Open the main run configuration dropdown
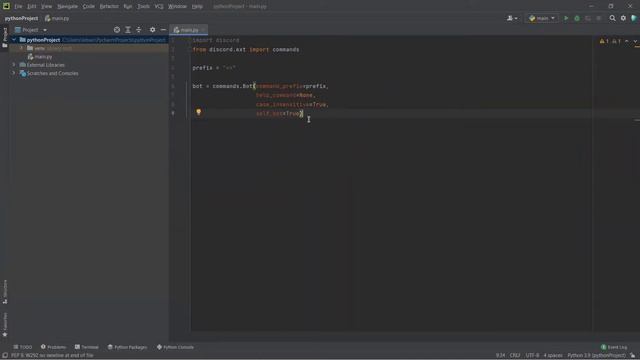 click(542, 18)
